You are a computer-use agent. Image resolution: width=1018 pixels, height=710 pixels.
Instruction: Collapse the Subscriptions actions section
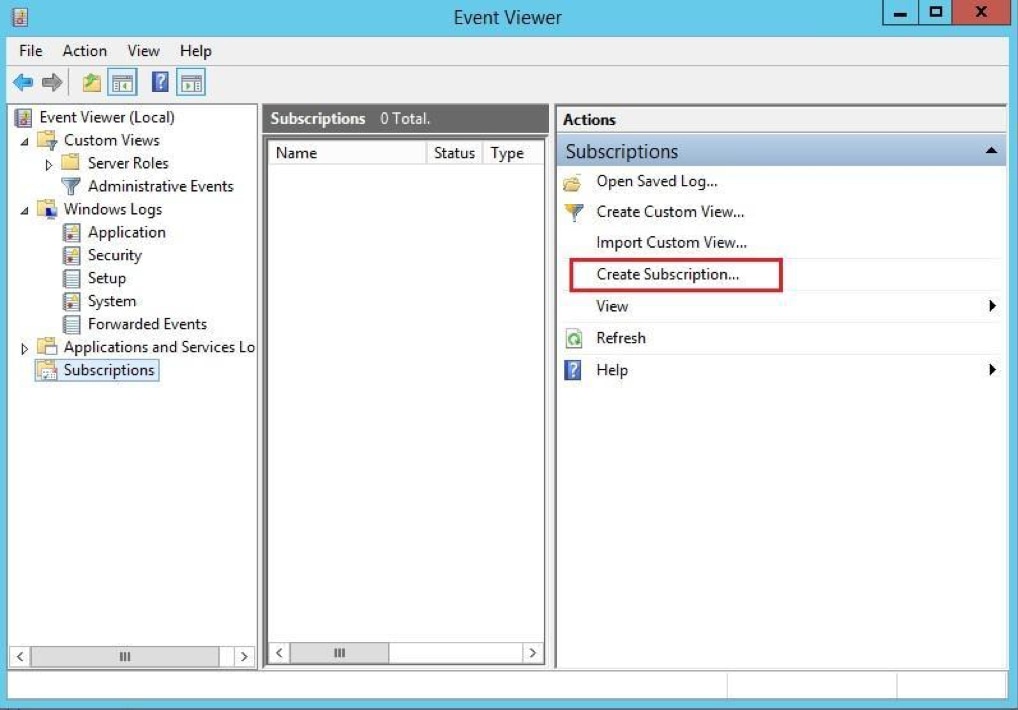[x=990, y=152]
